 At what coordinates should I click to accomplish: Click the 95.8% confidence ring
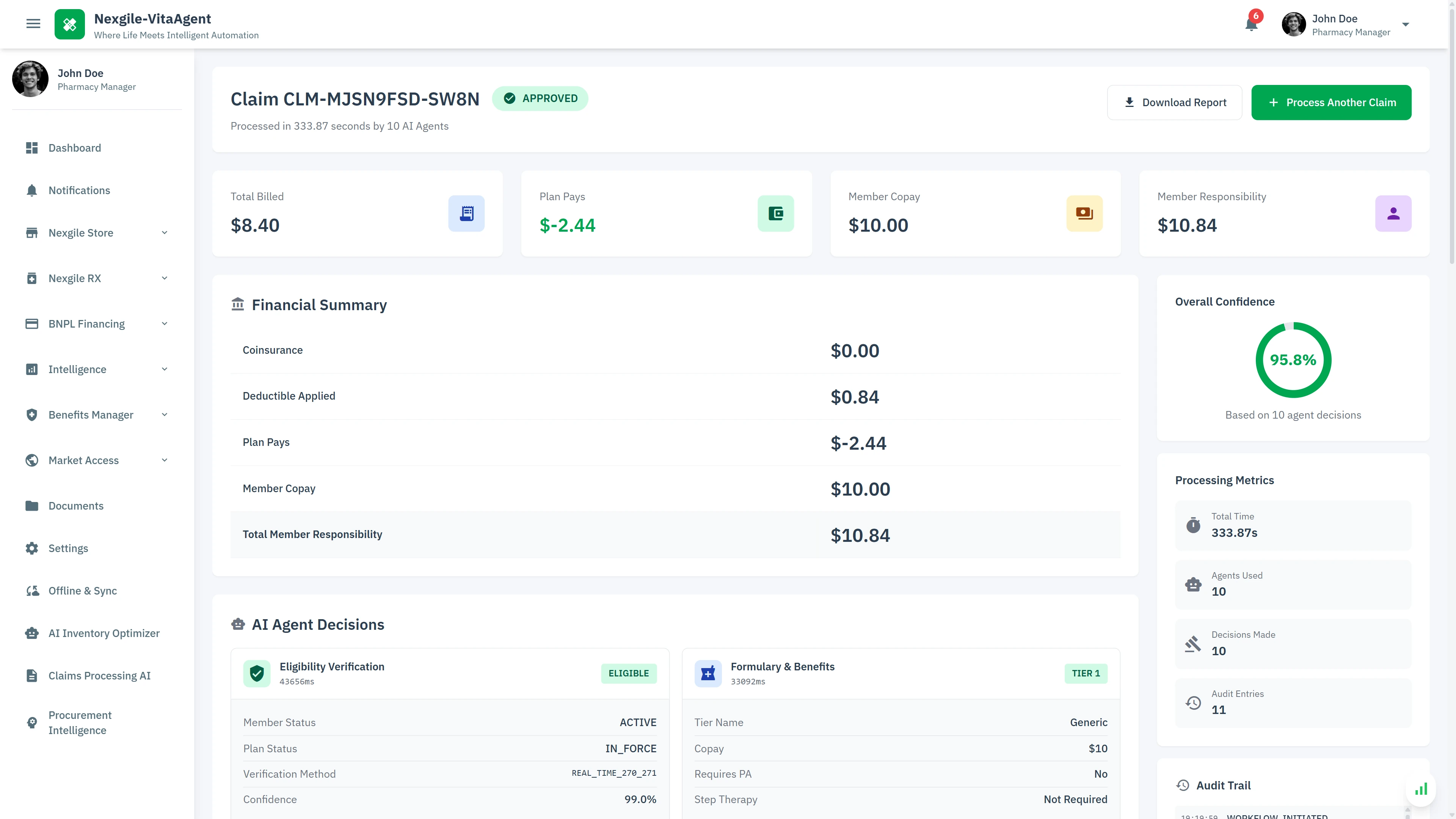click(x=1293, y=360)
